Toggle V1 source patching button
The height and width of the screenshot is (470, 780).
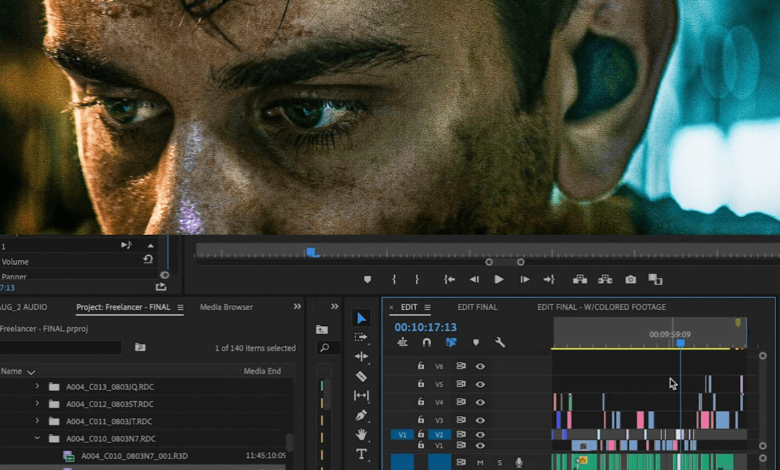[x=402, y=434]
